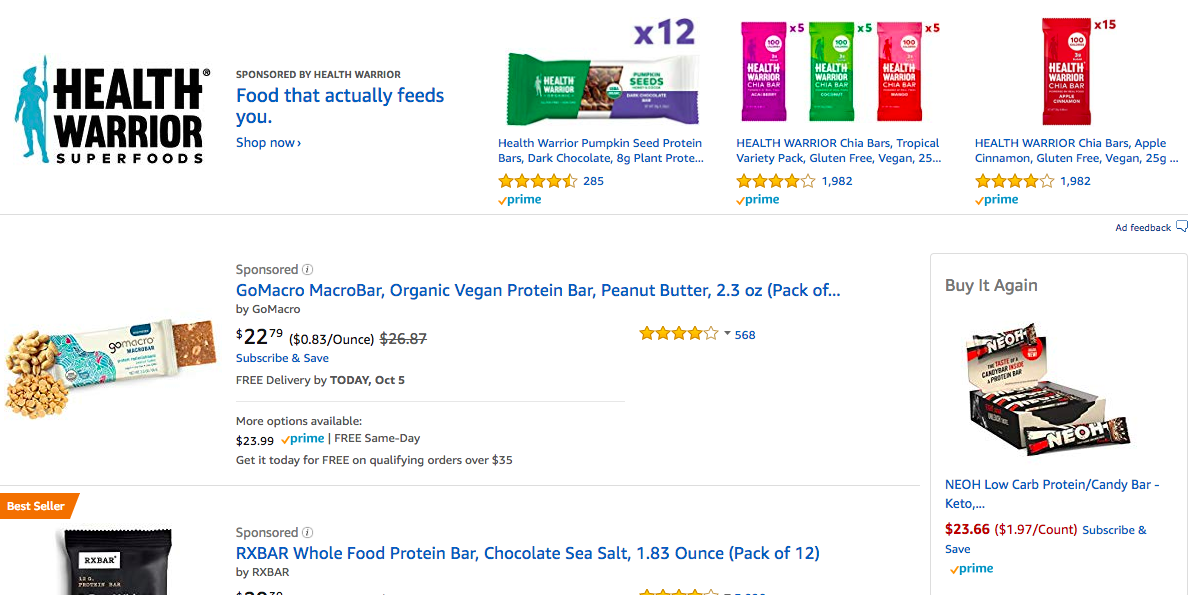Open Health Warrior Pumpkin Seed Protein Bars link
1193x595 pixels.
[601, 151]
